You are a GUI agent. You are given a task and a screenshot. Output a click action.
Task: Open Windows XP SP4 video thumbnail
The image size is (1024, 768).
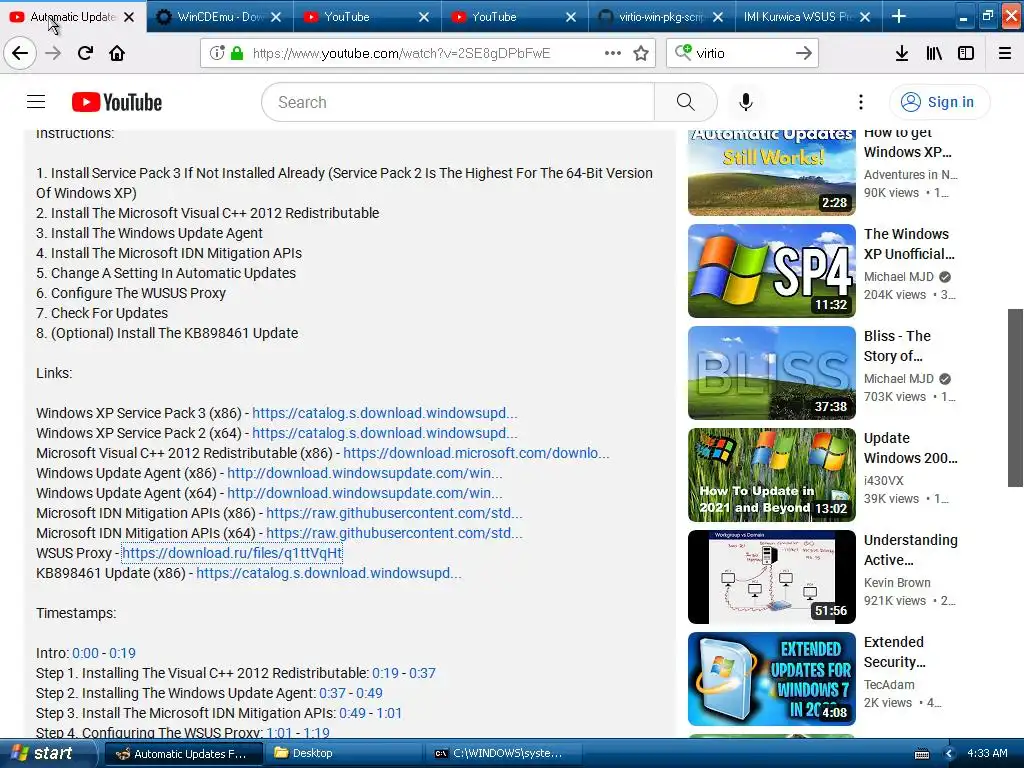click(771, 271)
